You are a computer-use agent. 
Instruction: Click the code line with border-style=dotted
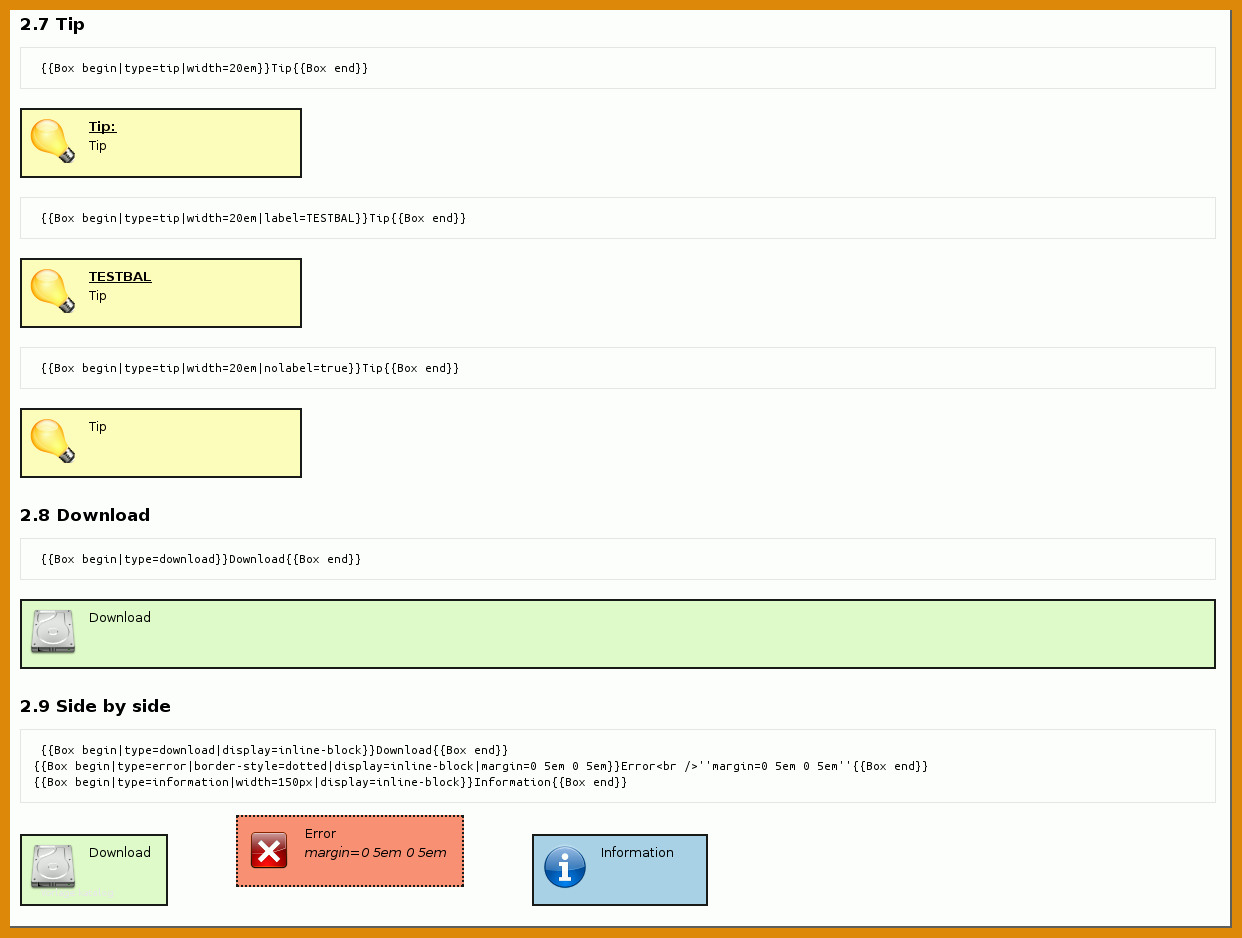[481, 766]
